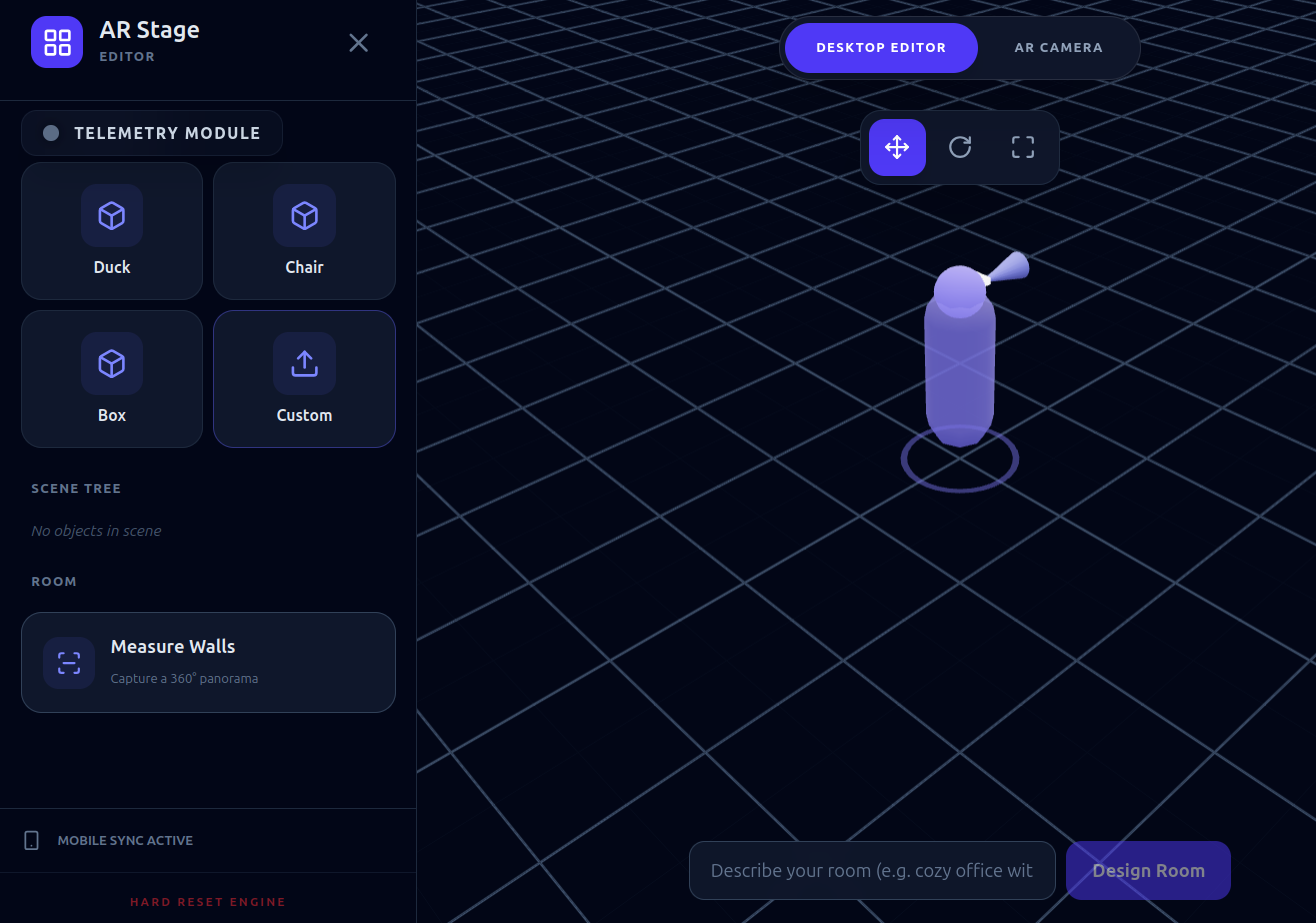Add a Duck object to the scene
This screenshot has height=923, width=1316.
click(112, 231)
